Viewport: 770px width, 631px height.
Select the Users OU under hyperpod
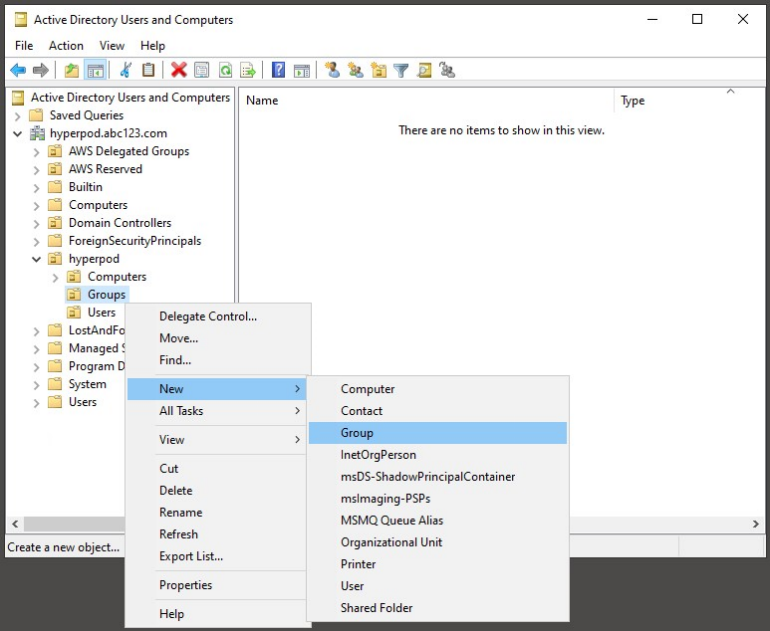101,312
